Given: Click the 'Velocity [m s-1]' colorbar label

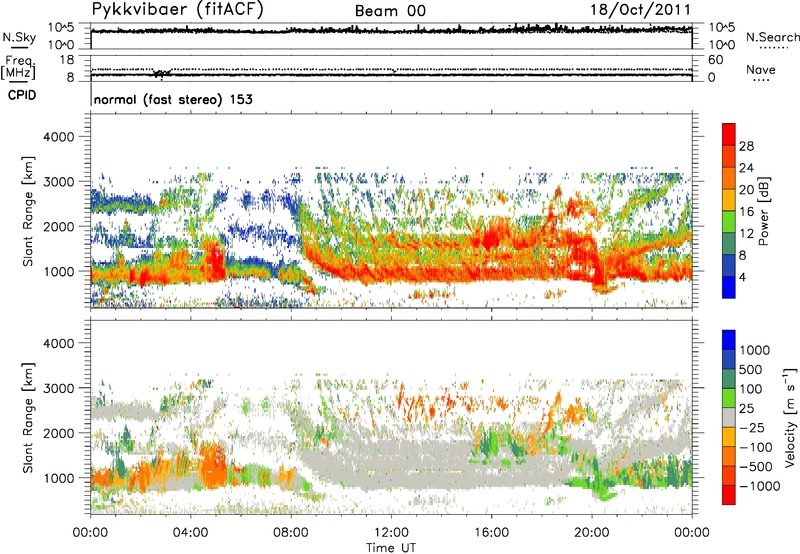Looking at the screenshot, I should (790, 417).
